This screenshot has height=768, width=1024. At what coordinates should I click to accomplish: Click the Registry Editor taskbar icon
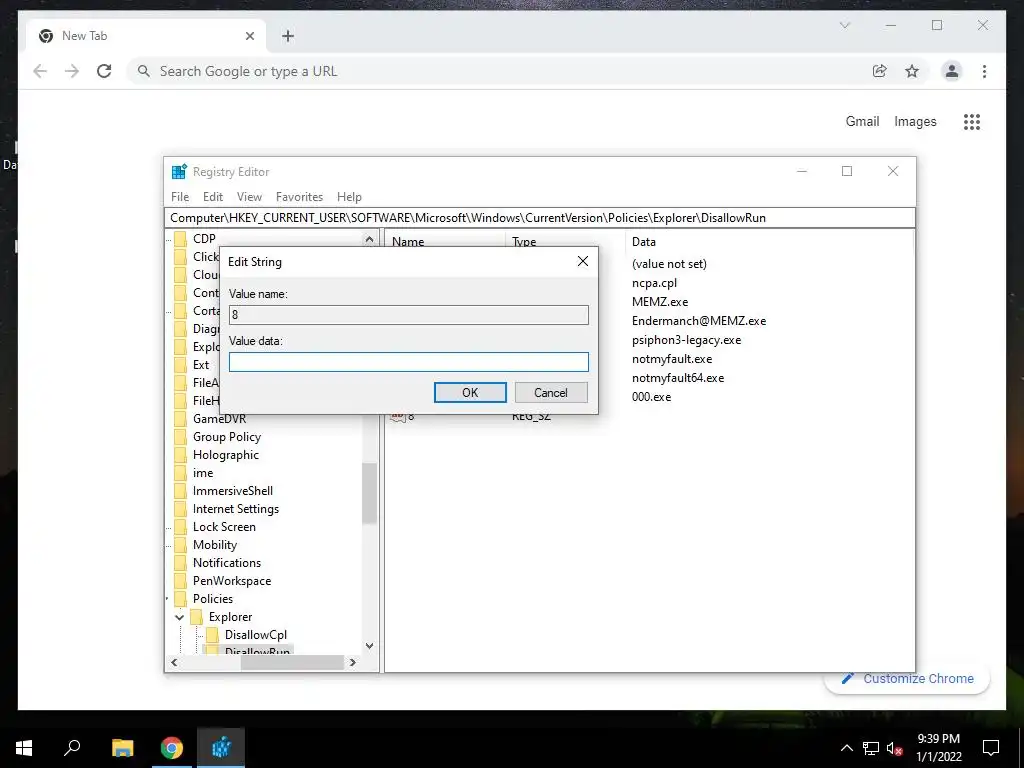click(x=221, y=748)
